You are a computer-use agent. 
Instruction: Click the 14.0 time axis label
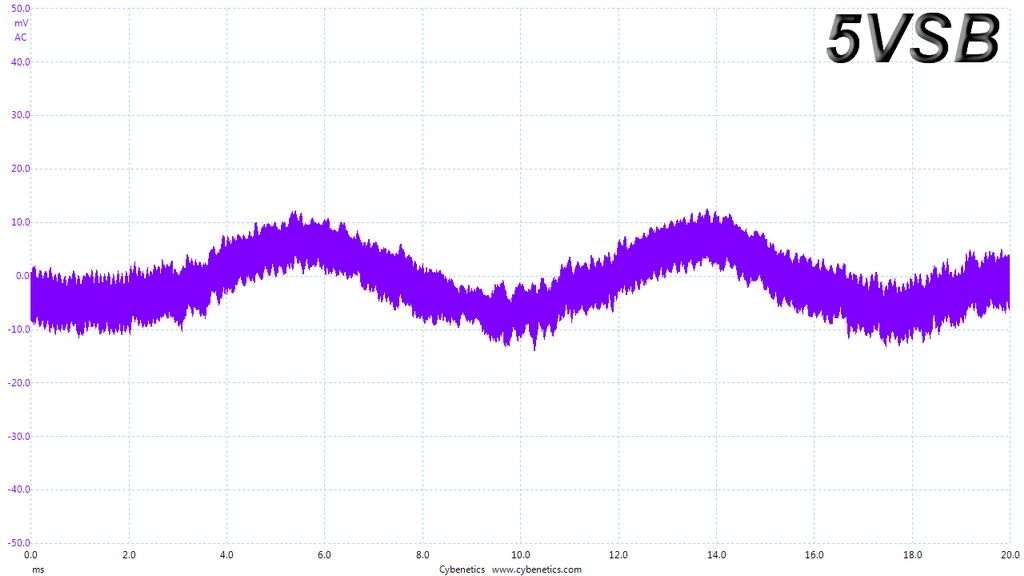[716, 555]
